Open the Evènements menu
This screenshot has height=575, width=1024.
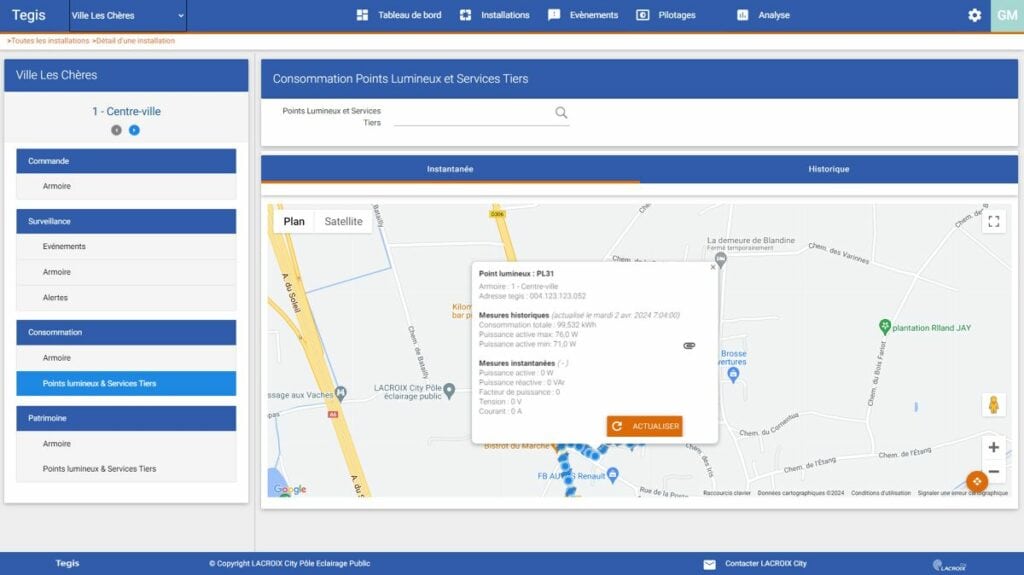point(594,15)
